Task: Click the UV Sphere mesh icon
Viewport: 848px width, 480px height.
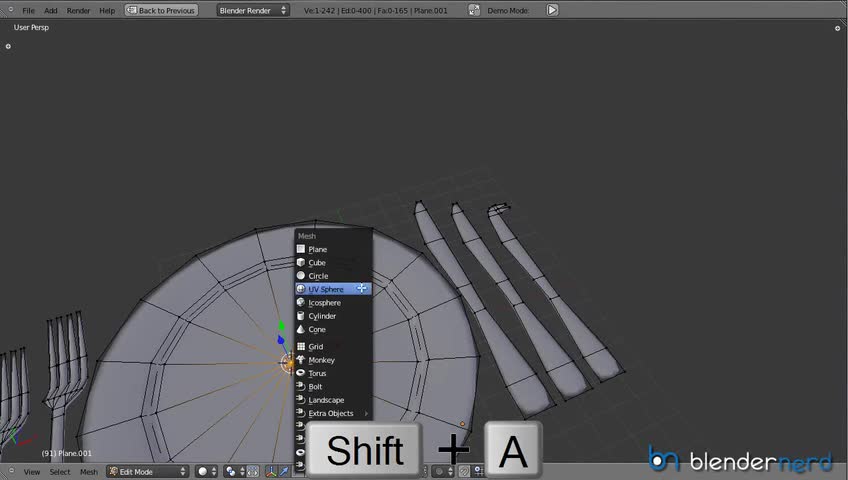Action: tap(301, 289)
